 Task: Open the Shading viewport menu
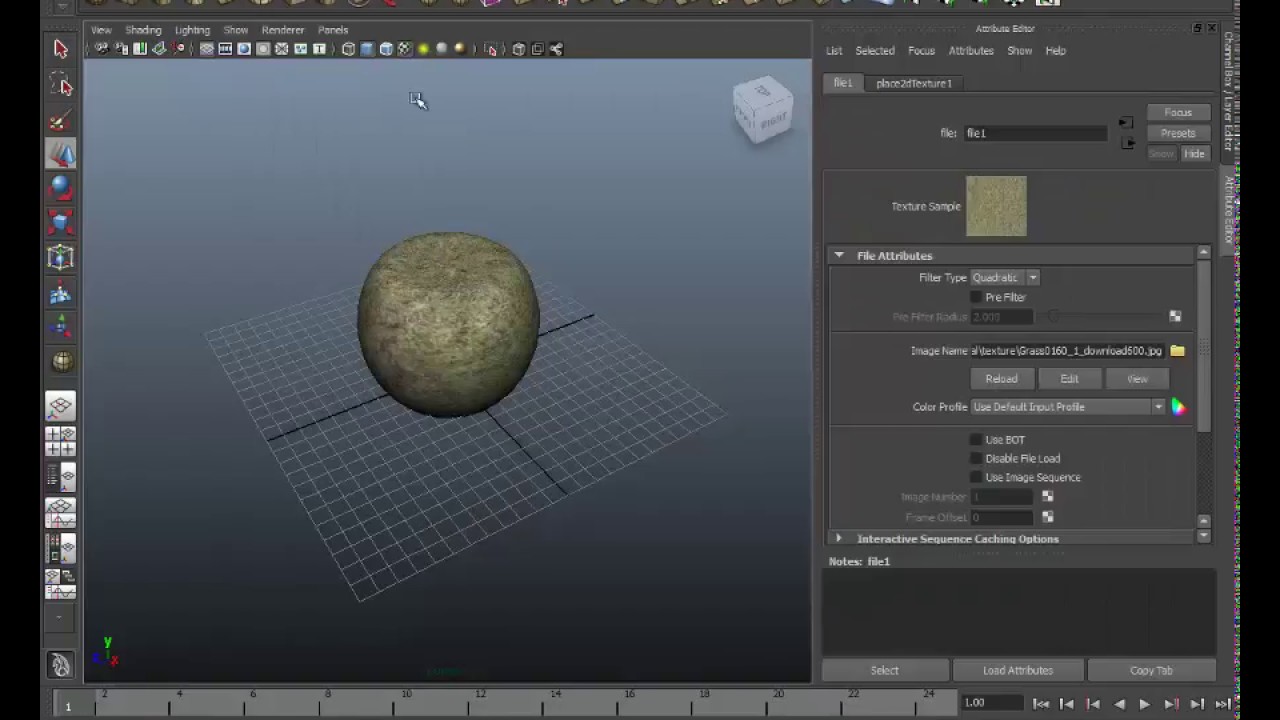143,30
